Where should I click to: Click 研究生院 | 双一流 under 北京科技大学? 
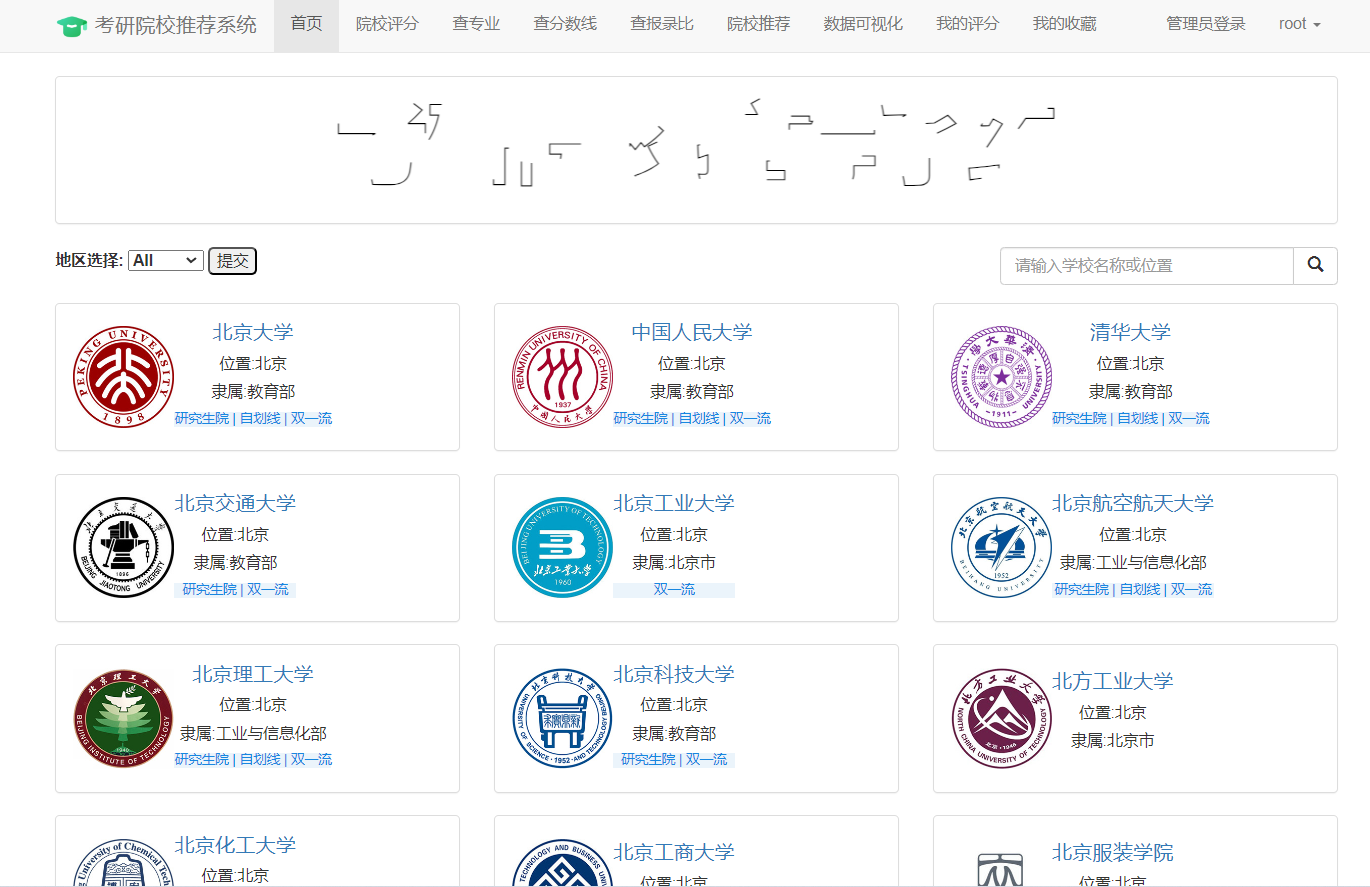pos(674,759)
